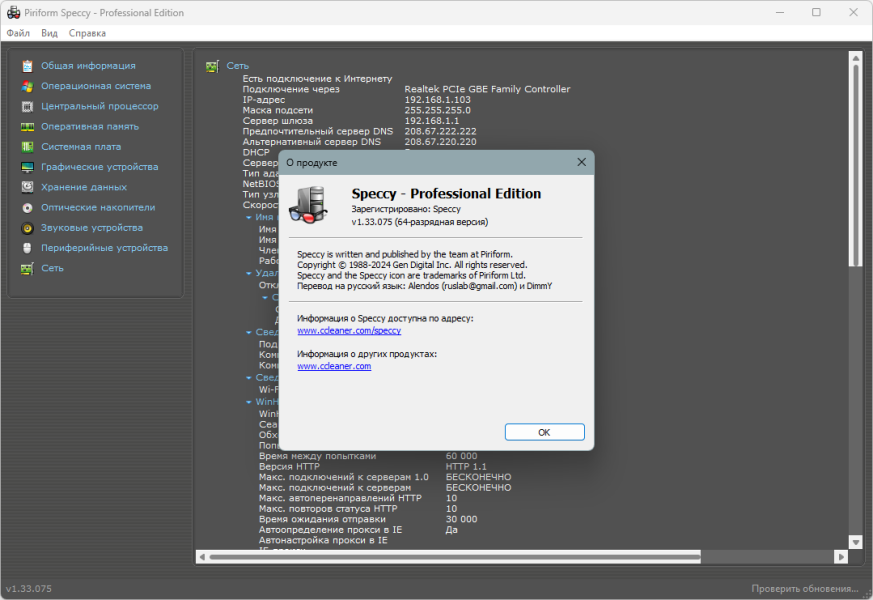The height and width of the screenshot is (600, 873).
Task: Open the Хранение данных section
Action: coord(84,187)
